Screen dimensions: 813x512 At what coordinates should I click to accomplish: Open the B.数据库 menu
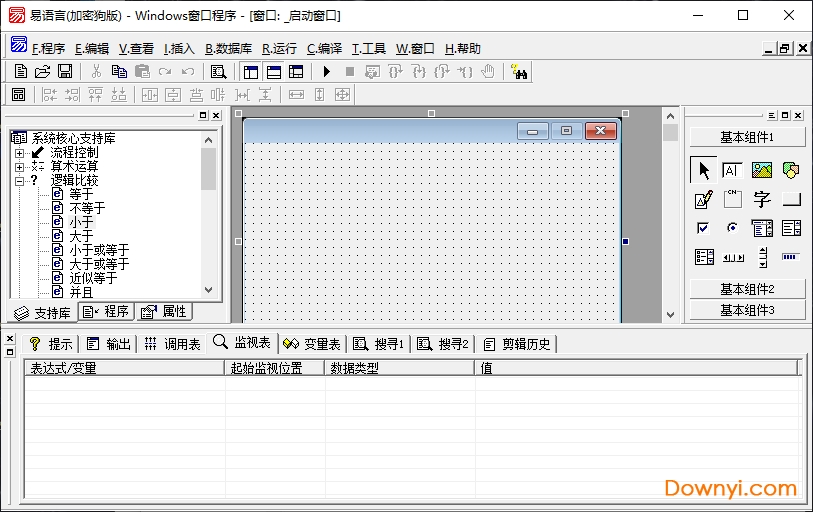pyautogui.click(x=228, y=49)
